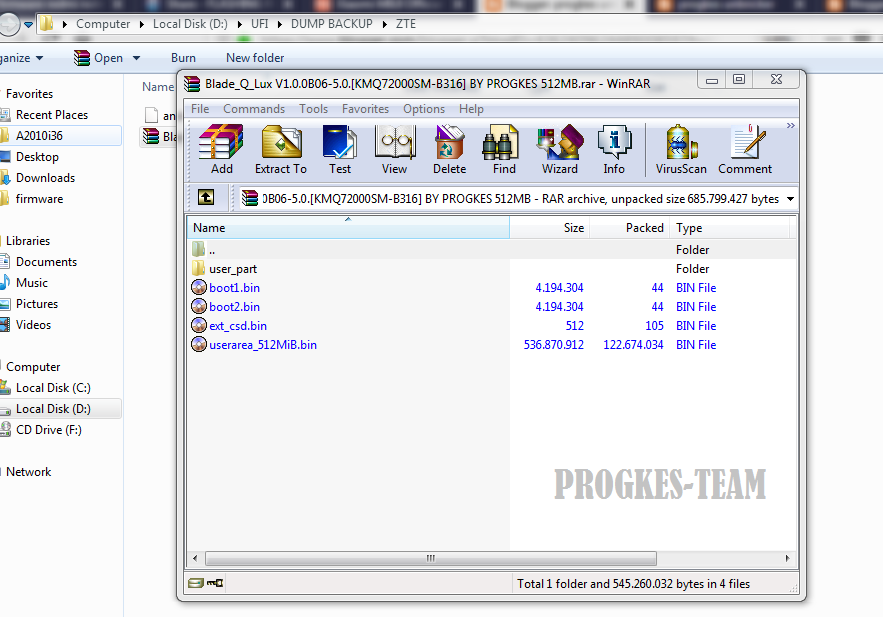
Task: Expand arrow after ZTE... before ZTE breadcrumb
Action: (x=385, y=24)
